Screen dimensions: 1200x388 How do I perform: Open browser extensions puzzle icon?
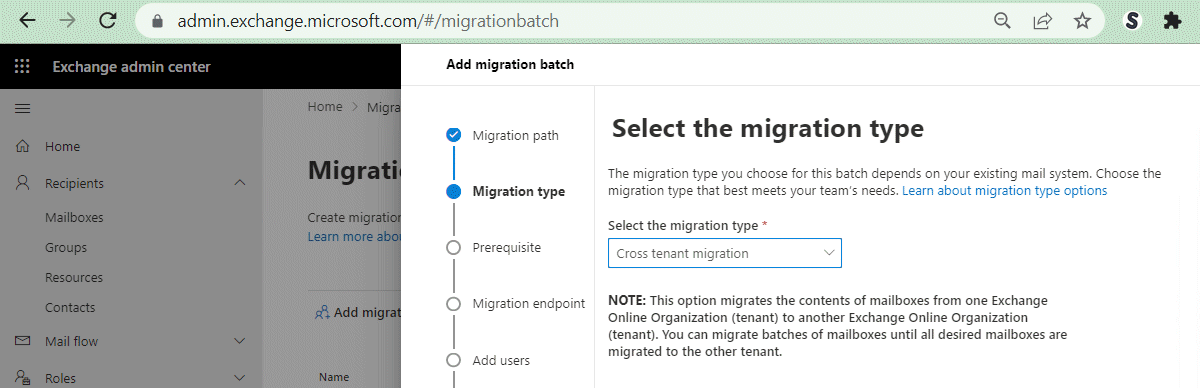[1173, 20]
